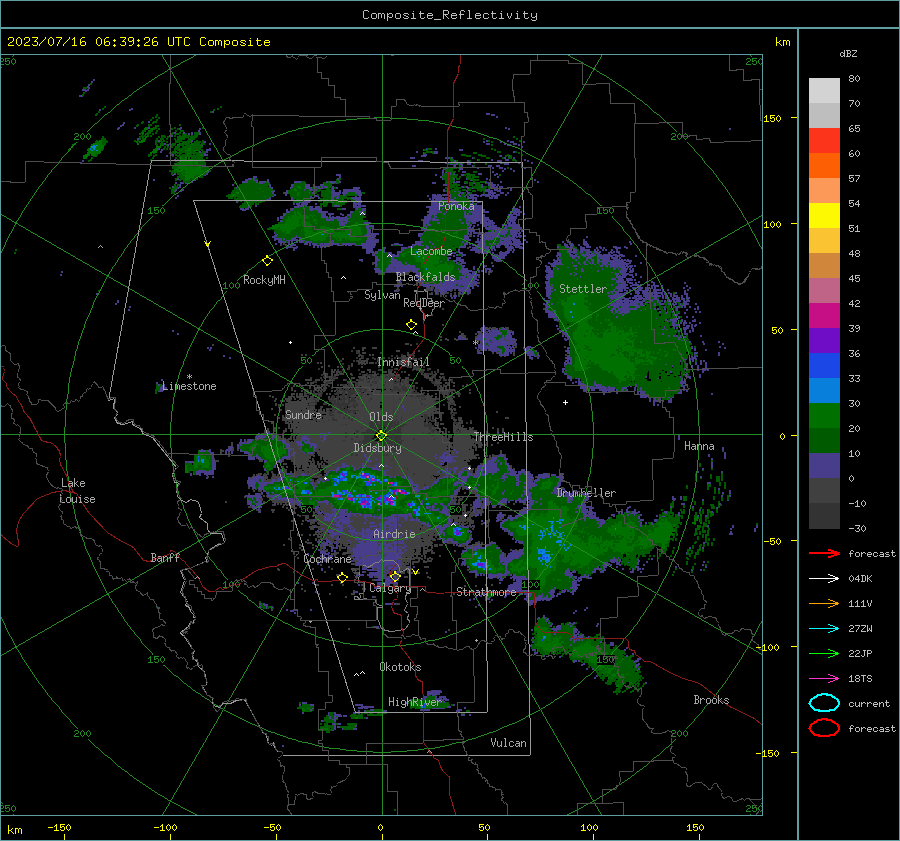Click the orange 111V arrow in legend
The image size is (900, 841).
pos(824,603)
